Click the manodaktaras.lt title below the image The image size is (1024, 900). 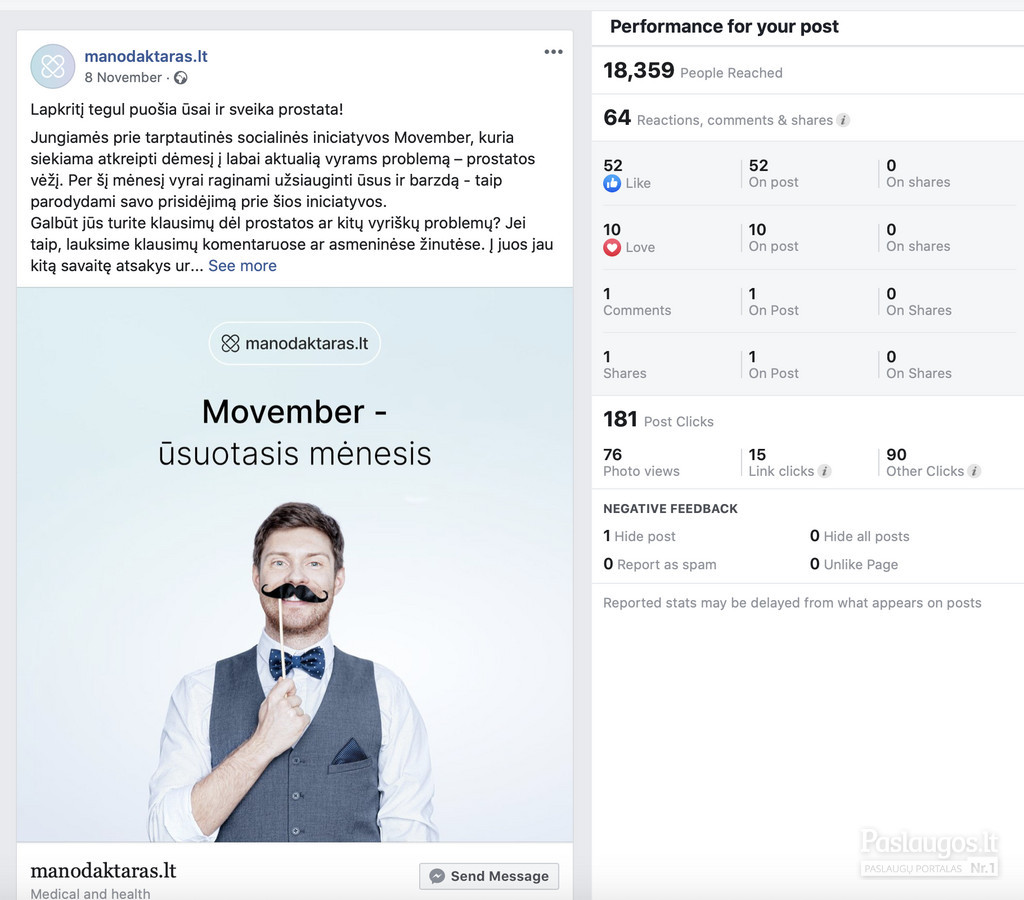point(103,871)
